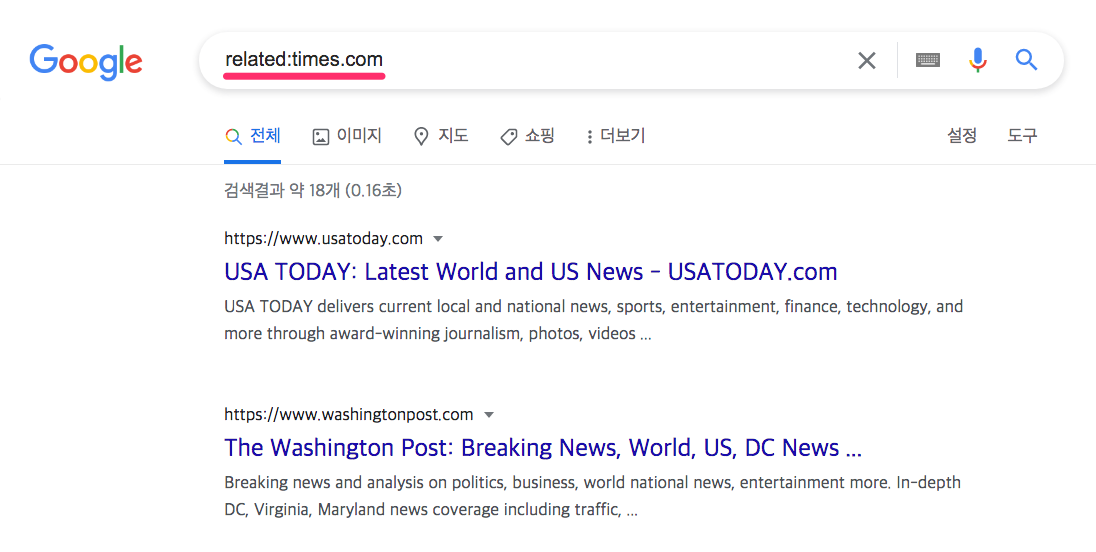1096x552 pixels.
Task: Click the Google logo
Action: [x=86, y=62]
